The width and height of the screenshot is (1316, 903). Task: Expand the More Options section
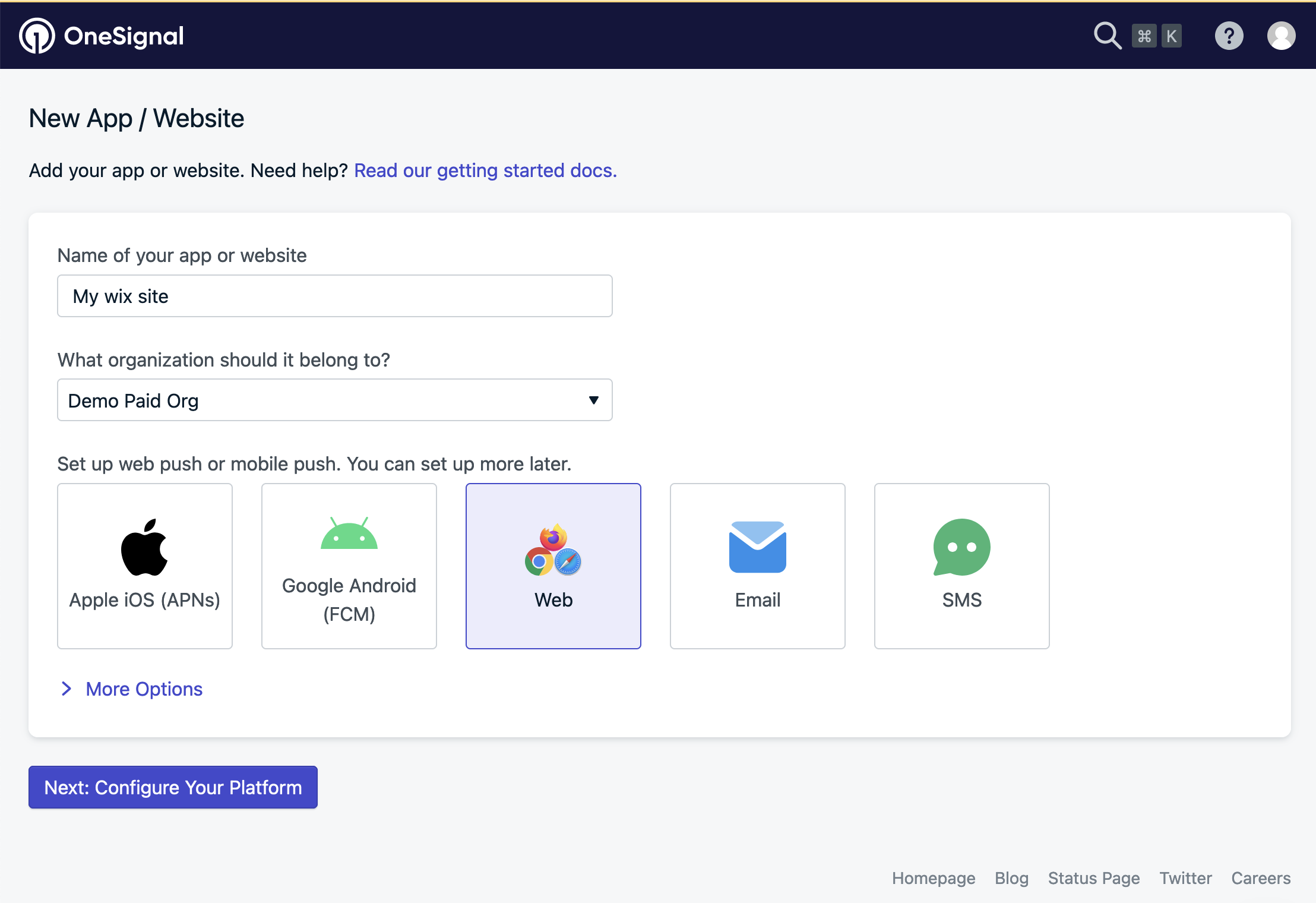coord(144,689)
